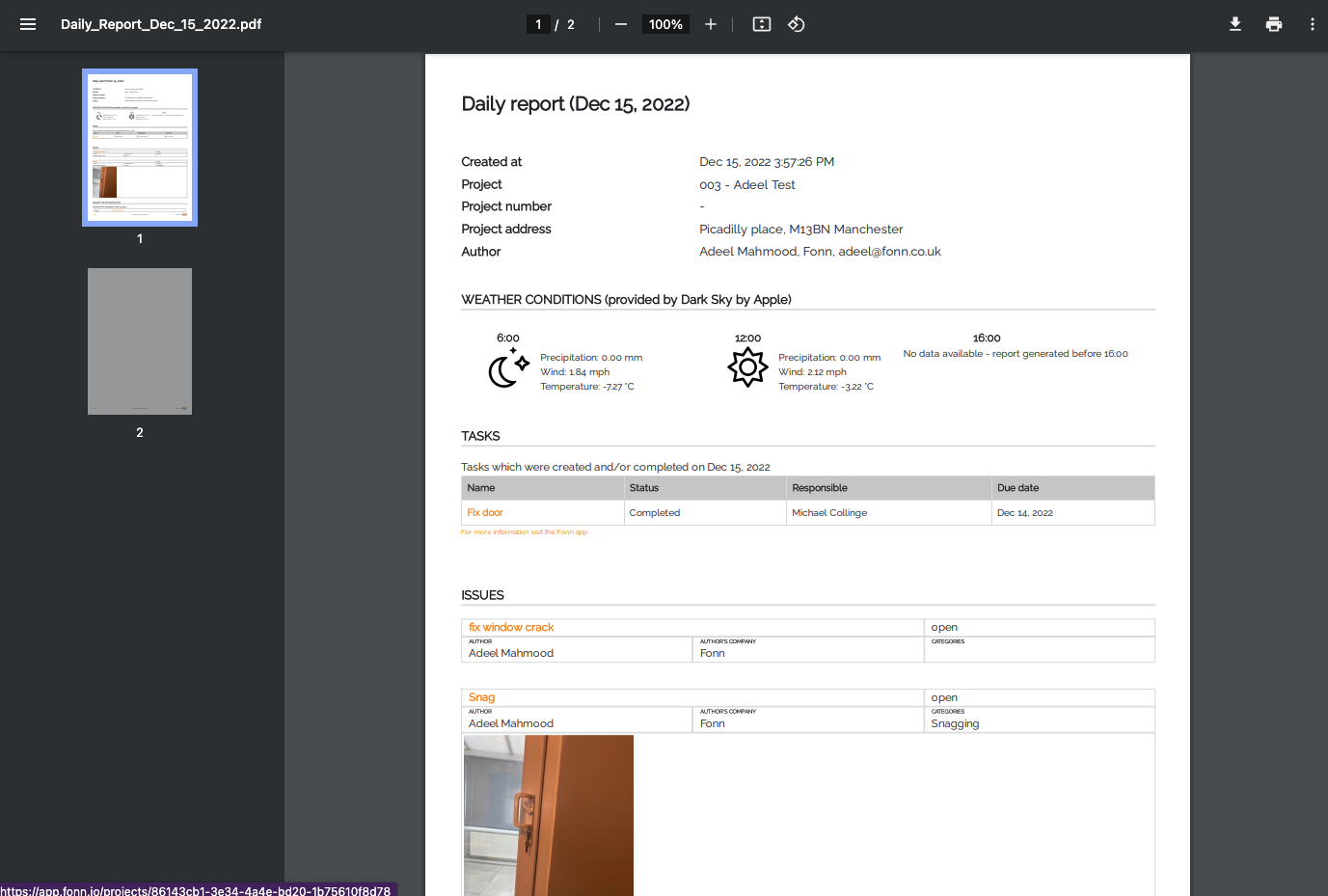Rotate the document counterclockwise
Viewport: 1328px width, 896px height.
point(797,24)
